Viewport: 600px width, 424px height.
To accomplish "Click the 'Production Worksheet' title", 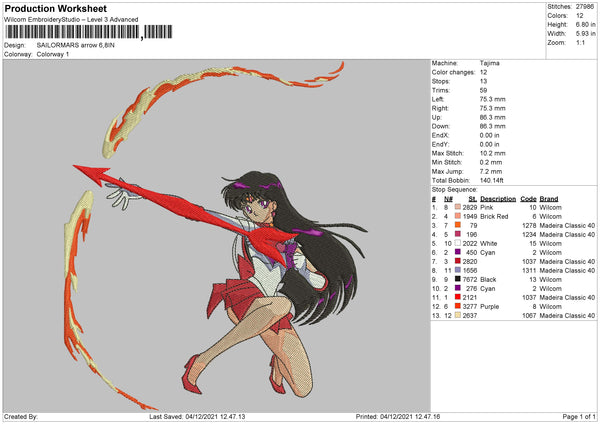I will click(55, 8).
